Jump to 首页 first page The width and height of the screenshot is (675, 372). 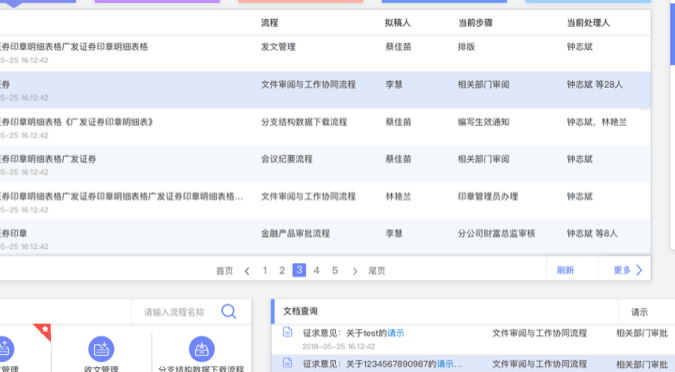click(224, 271)
